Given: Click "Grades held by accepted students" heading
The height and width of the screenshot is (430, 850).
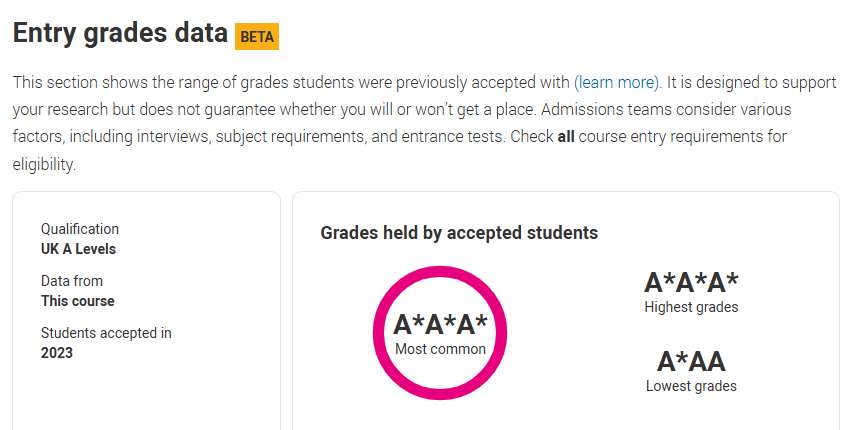Looking at the screenshot, I should coord(459,233).
